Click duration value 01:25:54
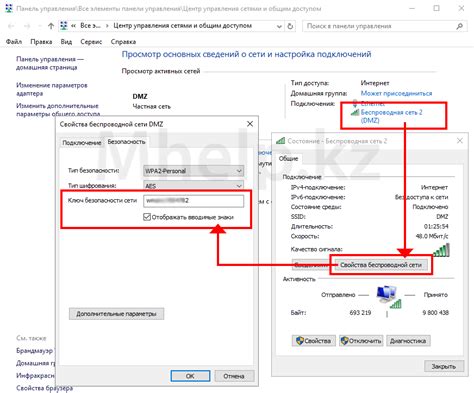 (x=436, y=226)
